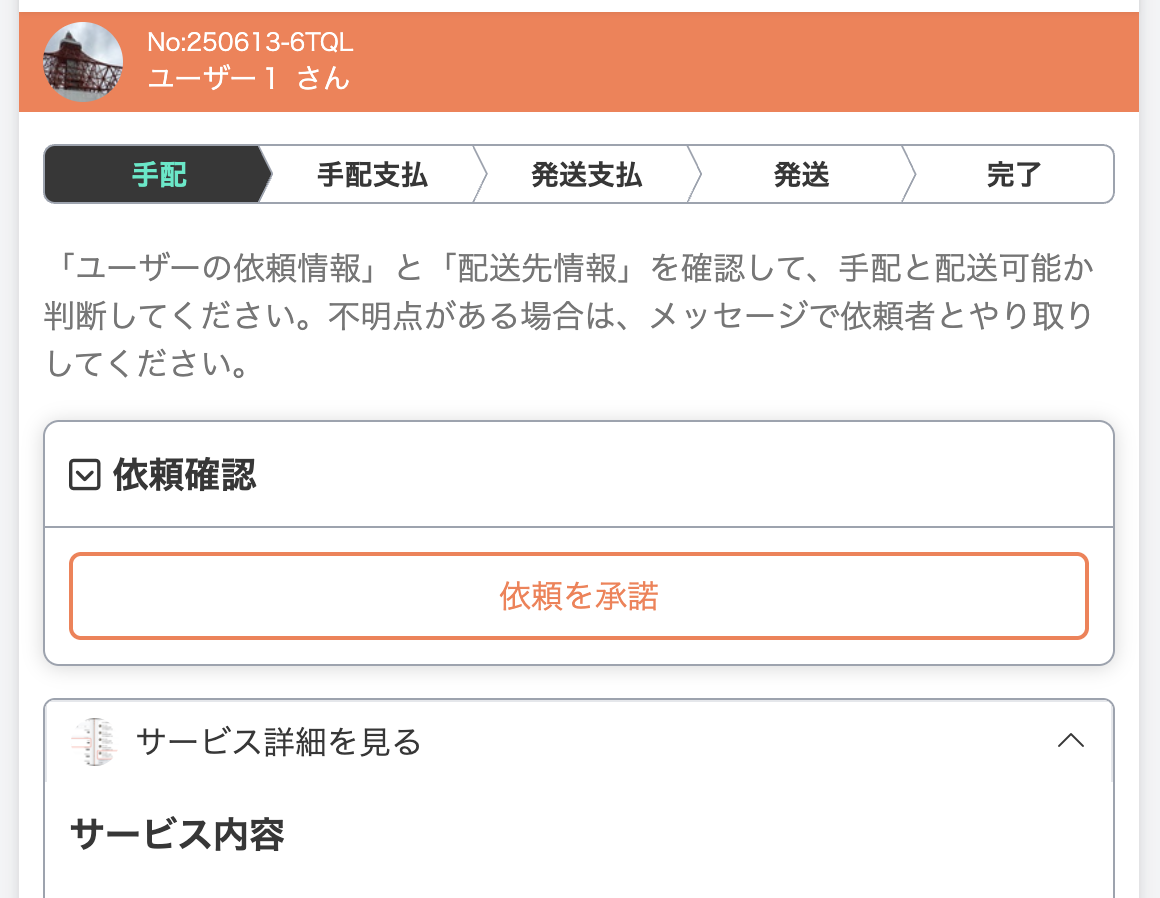Click the user avatar showing Tokyo Tower
Image resolution: width=1160 pixels, height=898 pixels.
pos(83,61)
